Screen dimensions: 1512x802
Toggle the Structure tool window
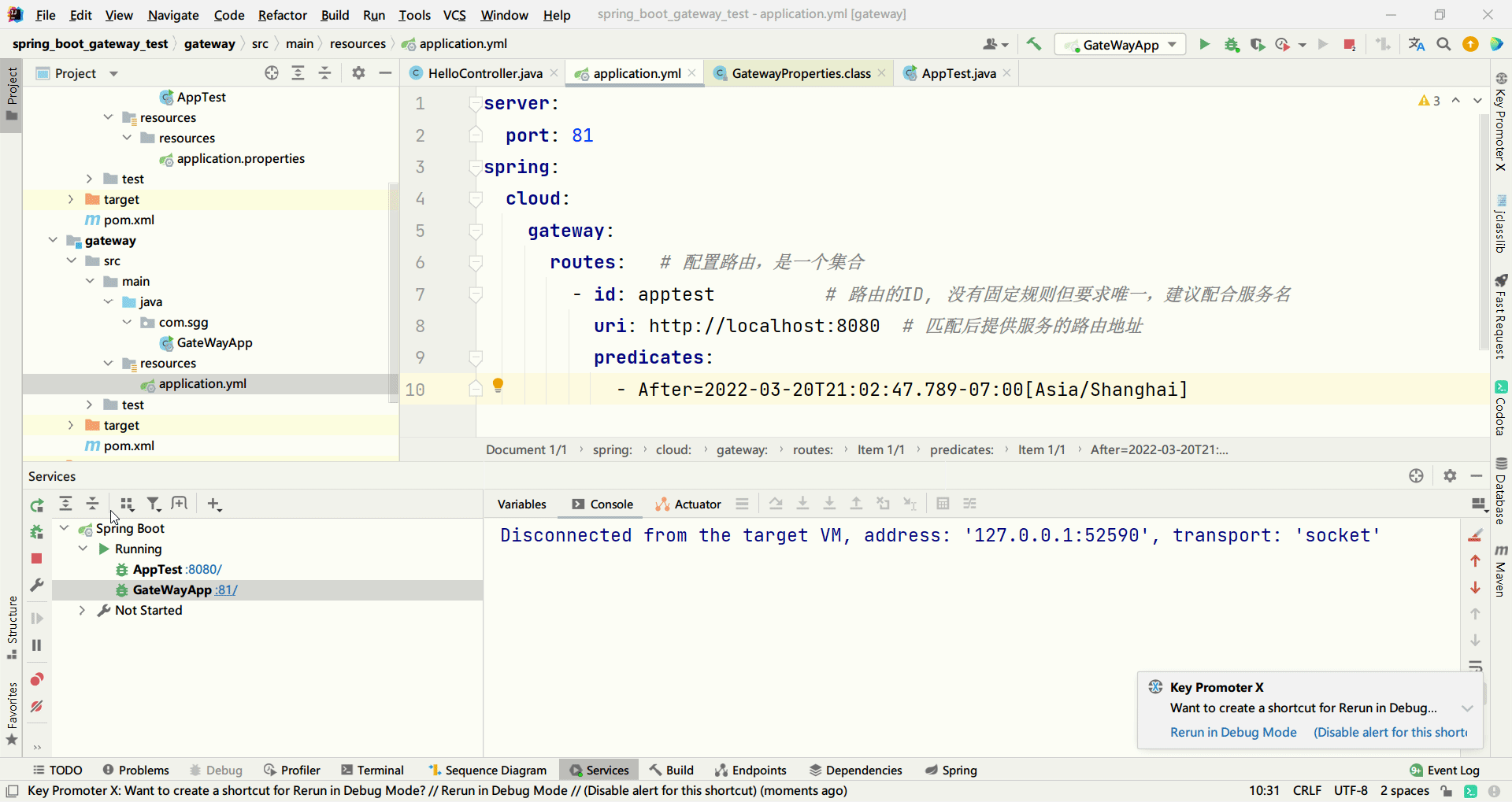click(x=12, y=627)
